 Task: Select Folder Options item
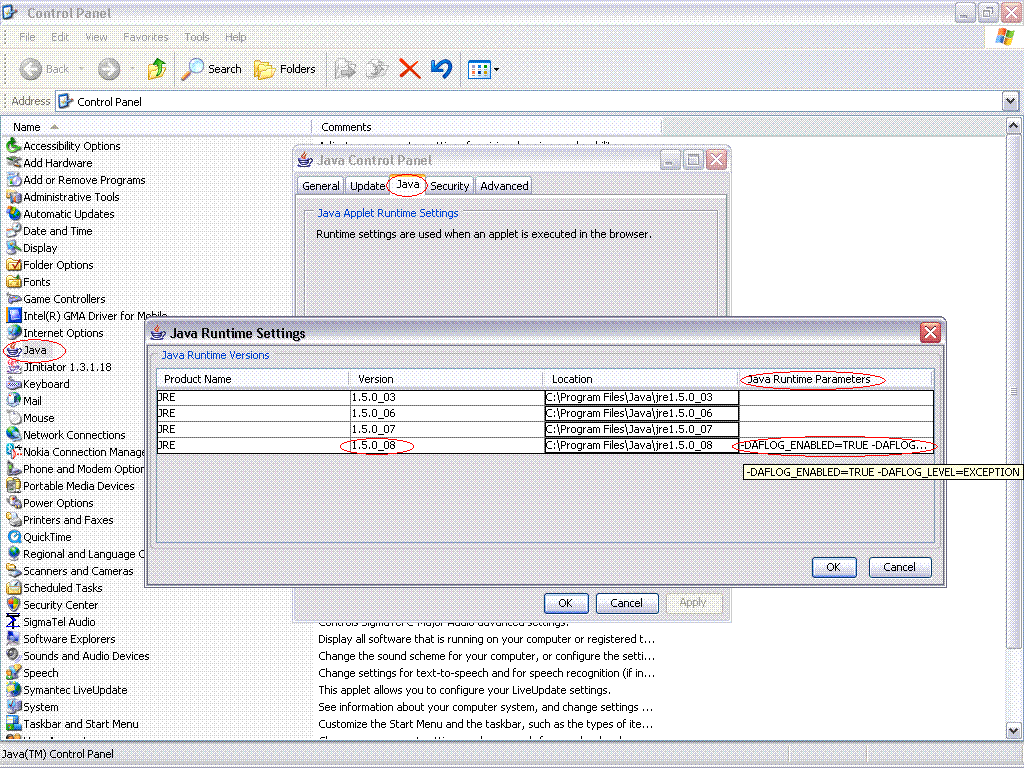coord(50,264)
